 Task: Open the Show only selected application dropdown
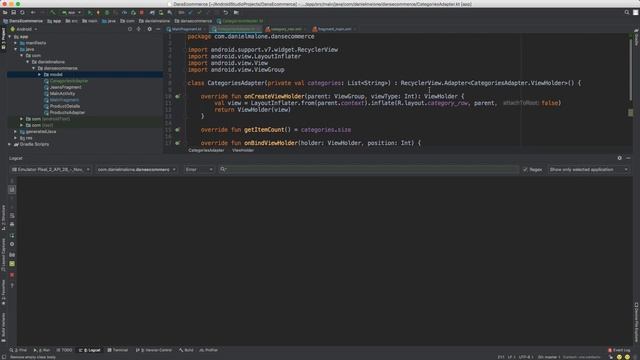[588, 169]
